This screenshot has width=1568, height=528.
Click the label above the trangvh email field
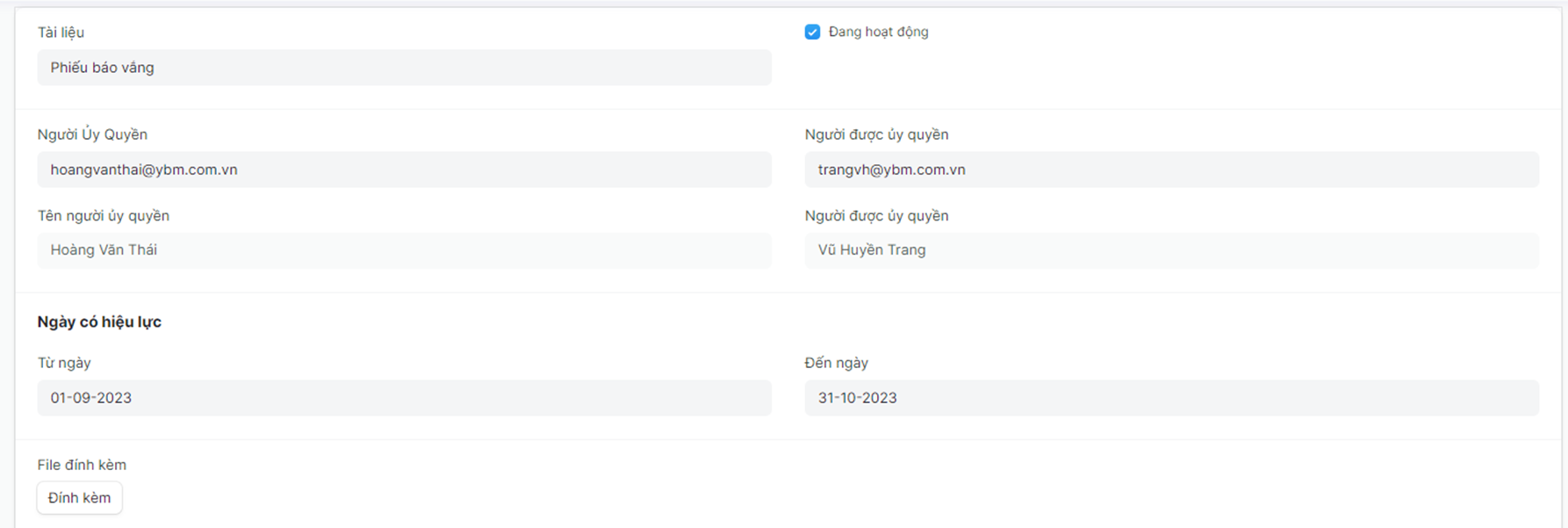(876, 134)
